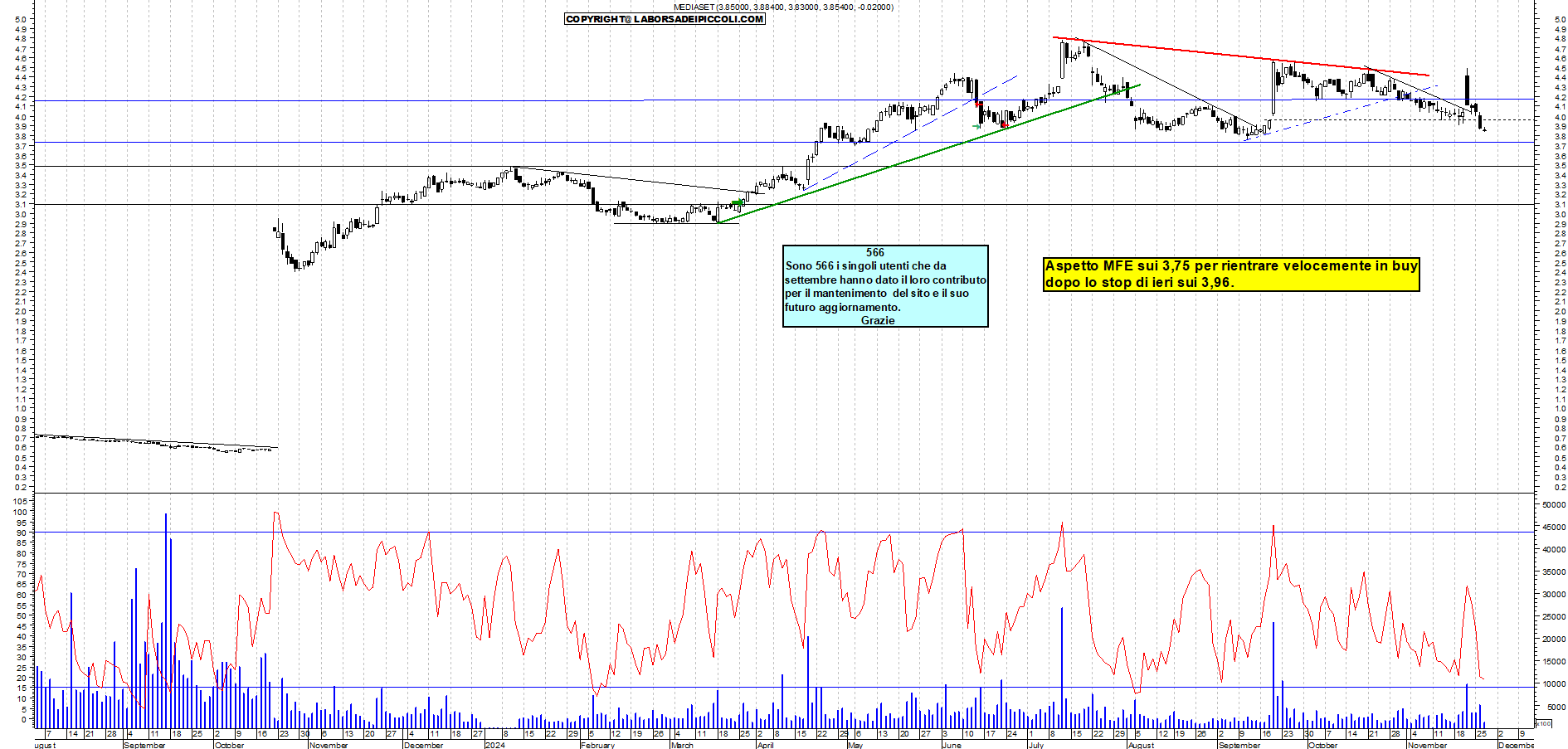The height and width of the screenshot is (749, 1568).
Task: Click the '45000' volume scale value
Action: point(1553,527)
